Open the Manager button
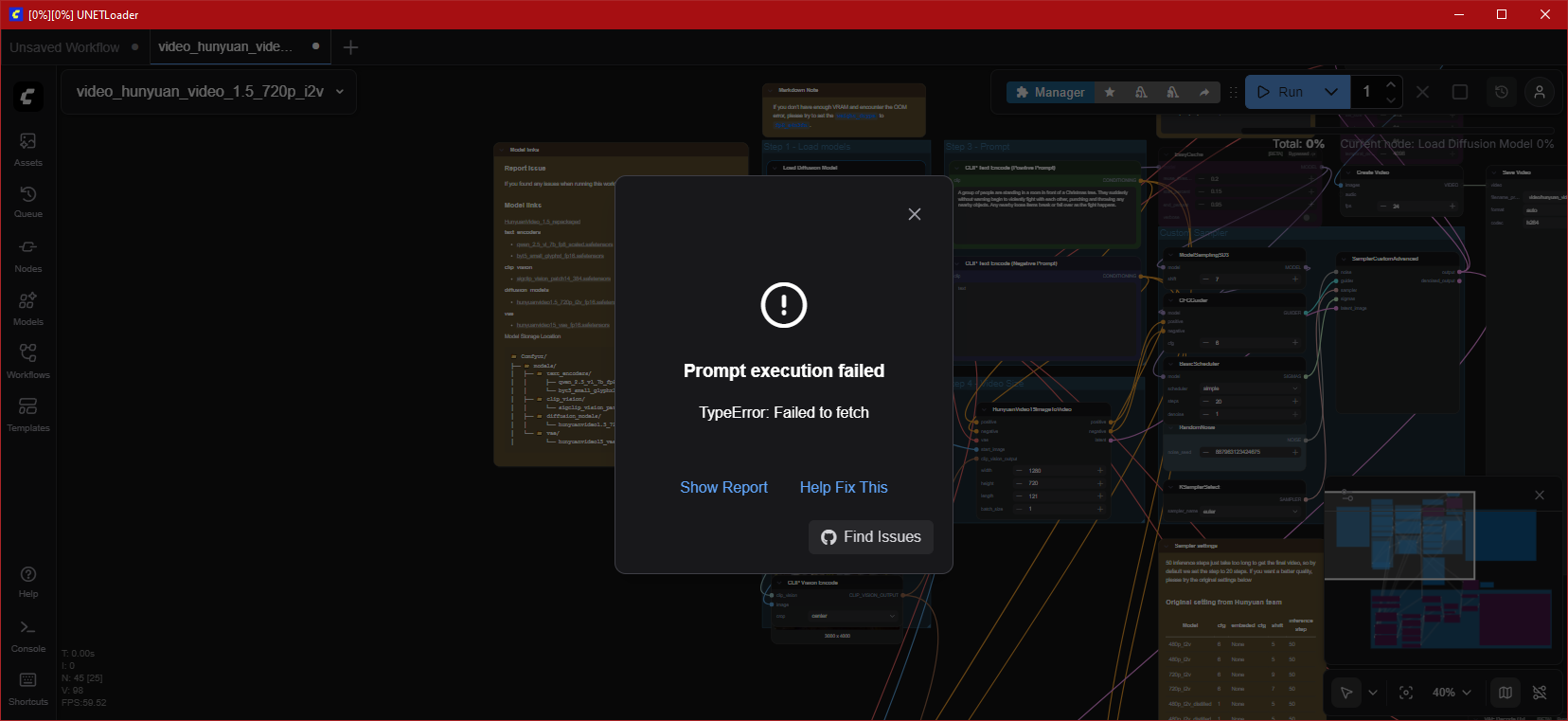The height and width of the screenshot is (721, 1568). (x=1050, y=92)
